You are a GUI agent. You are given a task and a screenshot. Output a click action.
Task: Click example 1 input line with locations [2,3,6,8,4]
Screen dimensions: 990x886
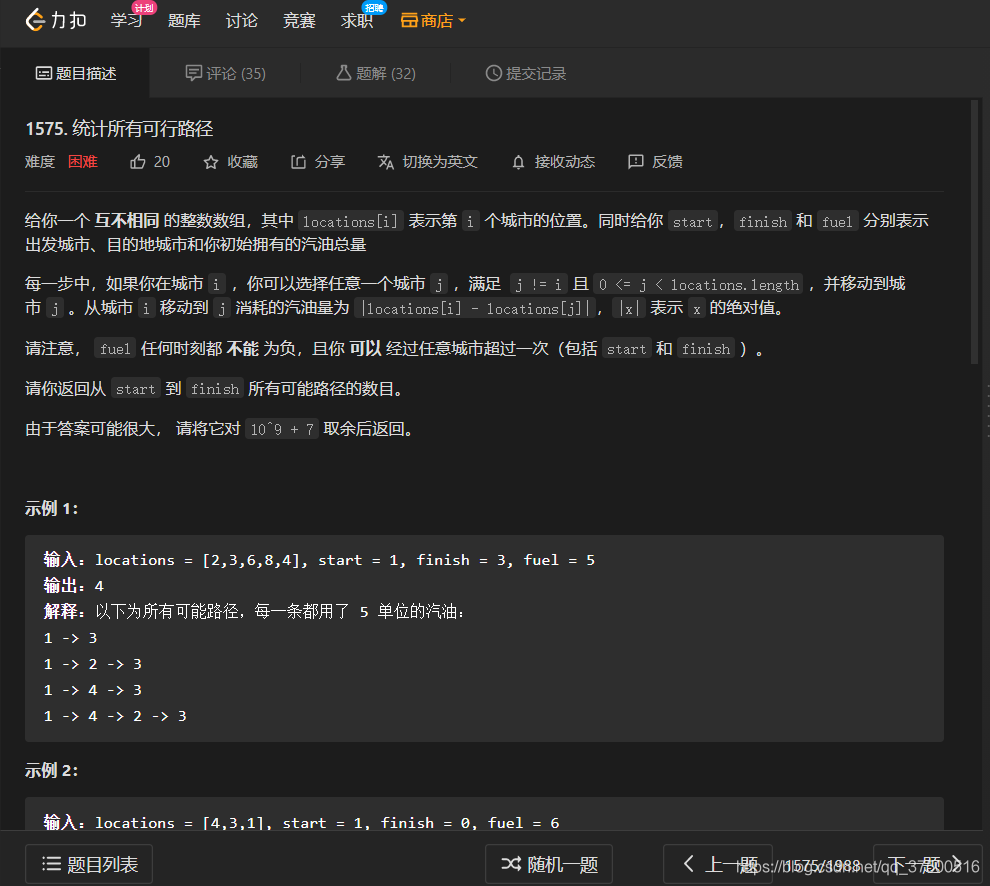(319, 560)
